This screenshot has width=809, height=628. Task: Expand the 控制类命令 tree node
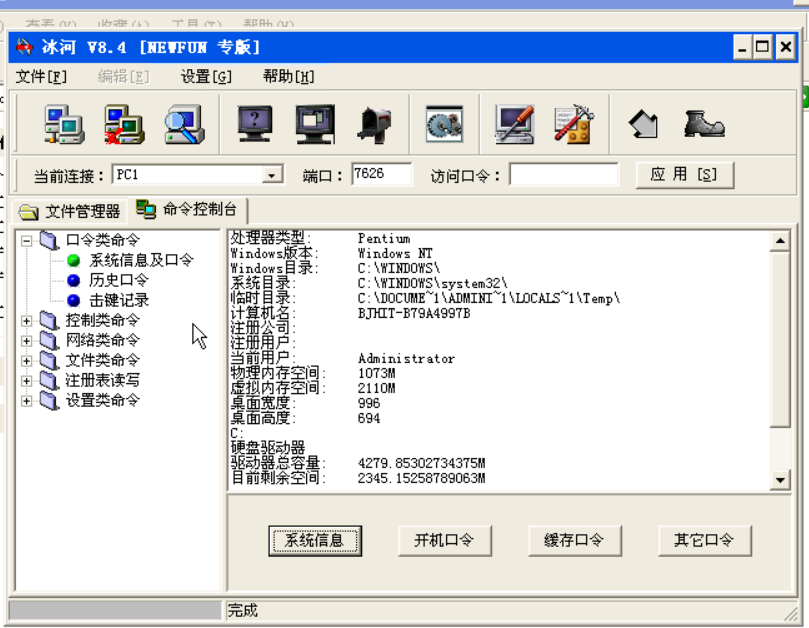(x=26, y=320)
